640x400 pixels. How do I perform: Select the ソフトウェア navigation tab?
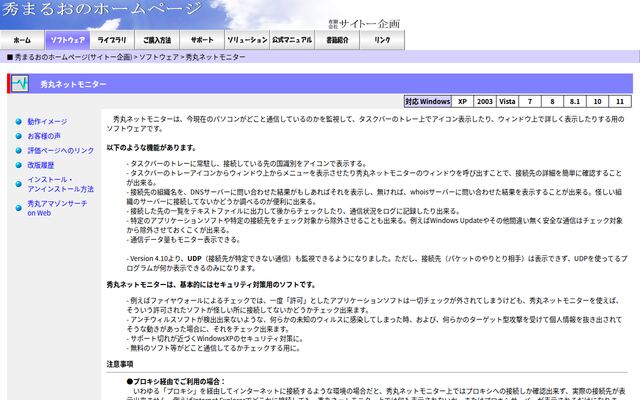[x=67, y=40]
